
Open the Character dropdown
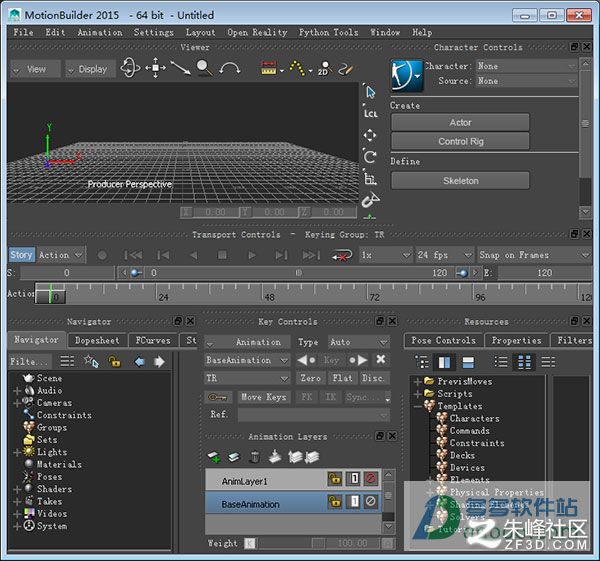click(527, 66)
